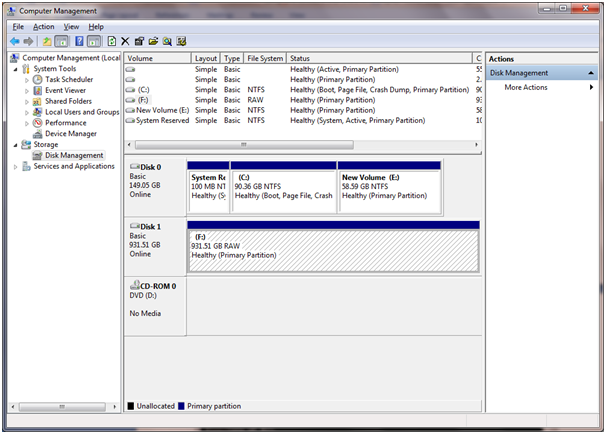Toggle the Show/Hide Console Tree button
The height and width of the screenshot is (434, 606).
coord(61,41)
